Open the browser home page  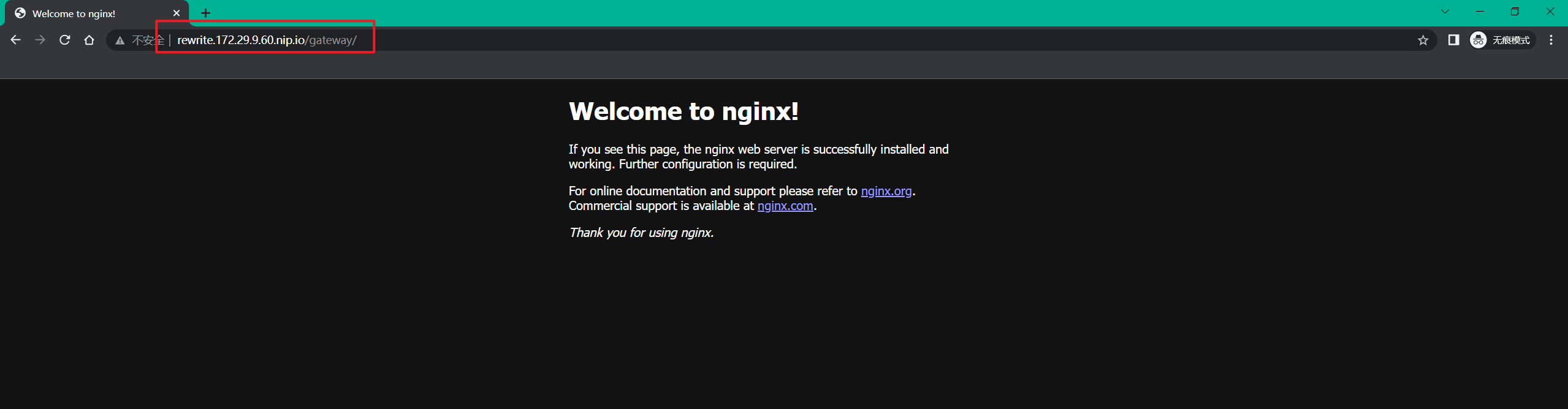click(x=89, y=40)
